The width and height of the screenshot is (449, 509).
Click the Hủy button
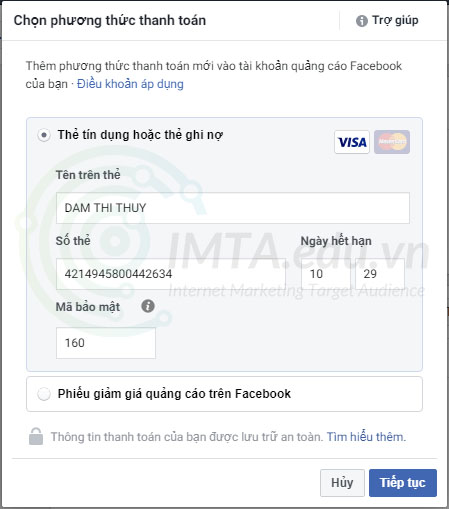342,483
